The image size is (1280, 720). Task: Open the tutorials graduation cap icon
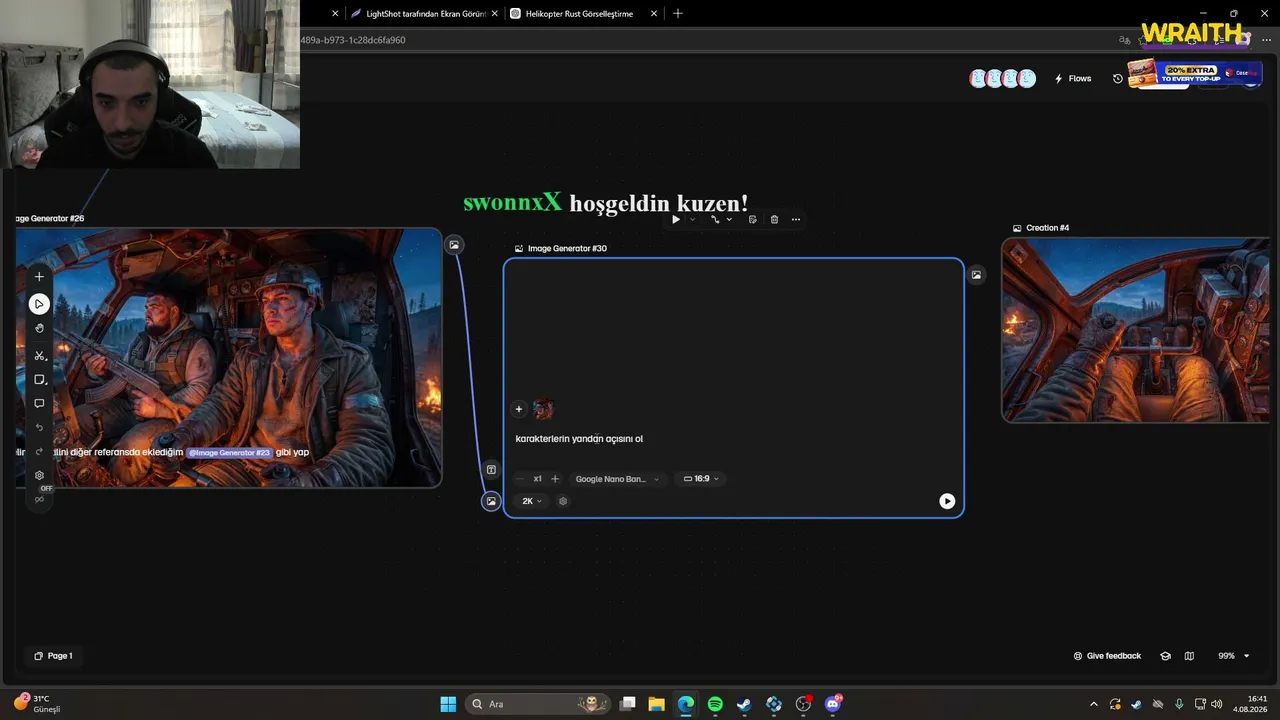click(1165, 656)
